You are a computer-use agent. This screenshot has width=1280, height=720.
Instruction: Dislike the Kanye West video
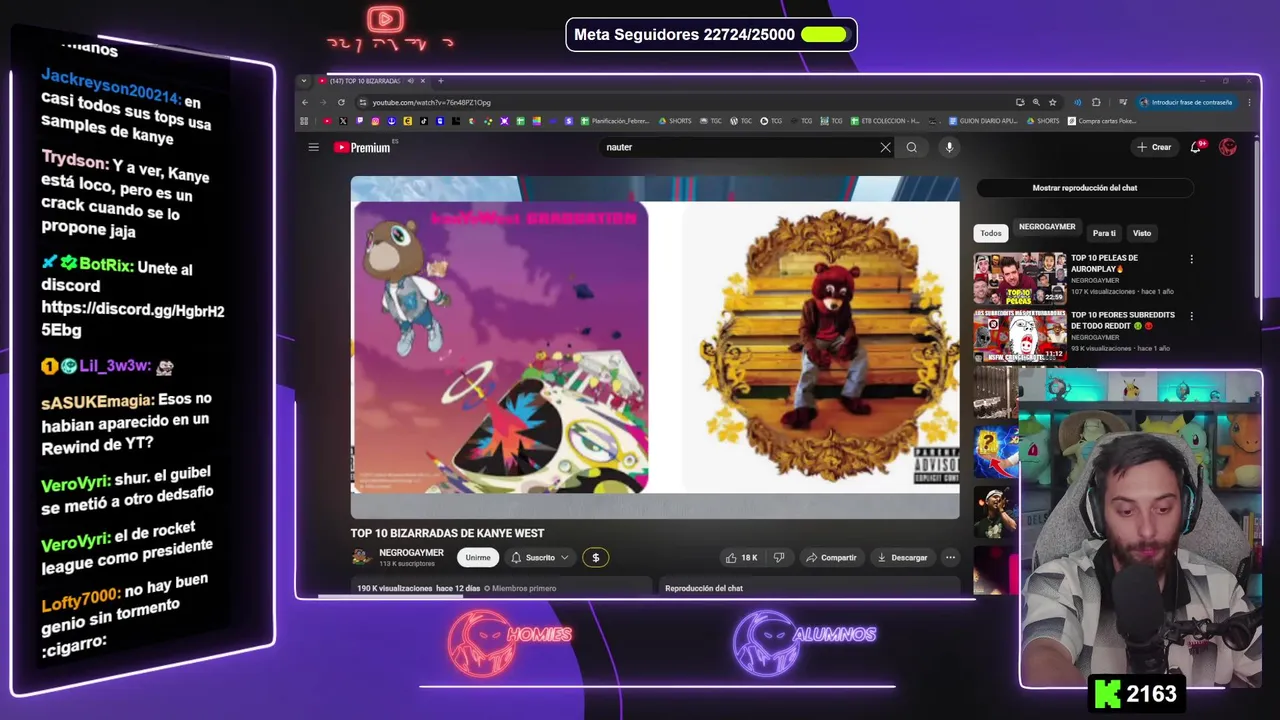click(779, 558)
